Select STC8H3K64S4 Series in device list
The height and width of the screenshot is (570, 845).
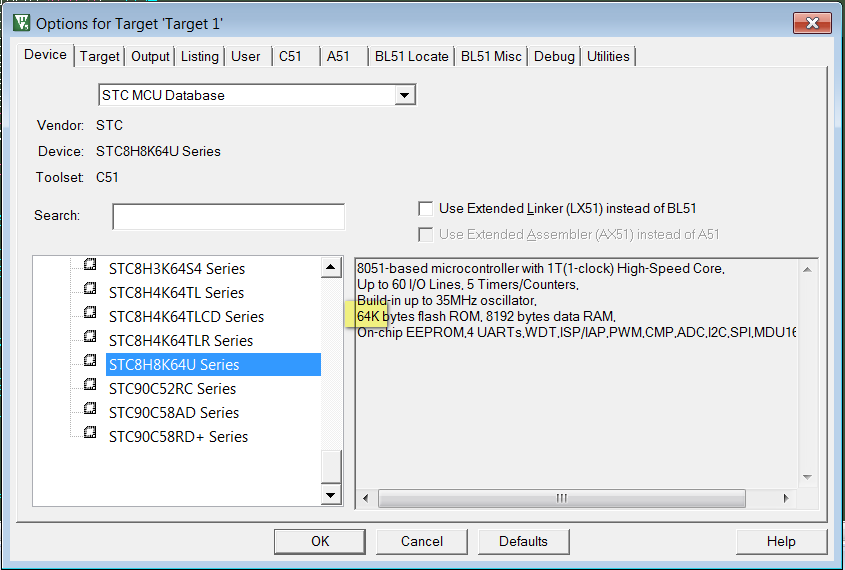tap(177, 269)
